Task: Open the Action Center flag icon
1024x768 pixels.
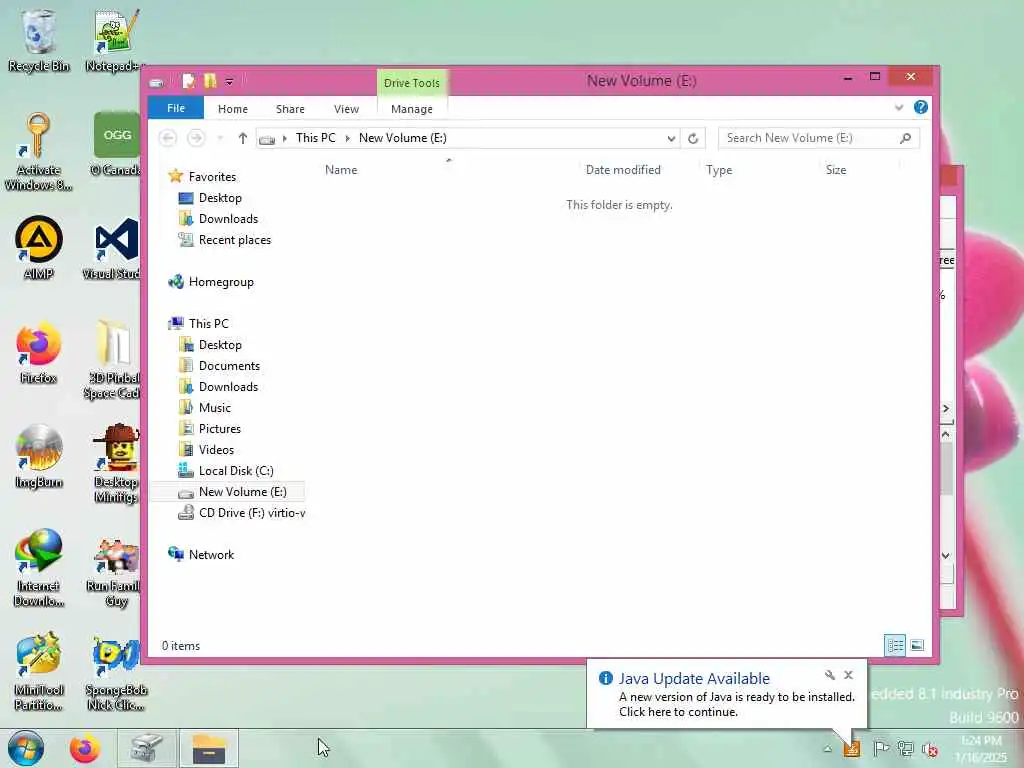Action: [x=880, y=748]
